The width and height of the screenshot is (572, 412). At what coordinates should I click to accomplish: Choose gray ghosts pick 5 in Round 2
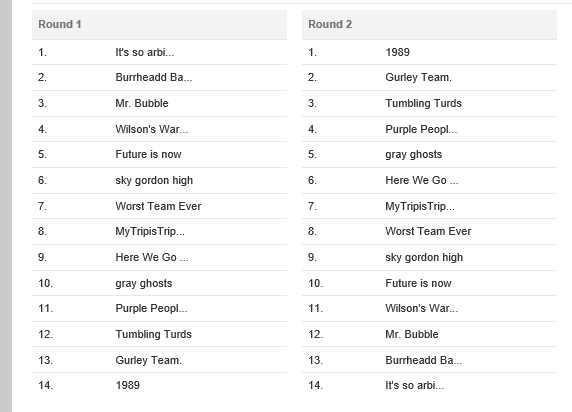(414, 154)
